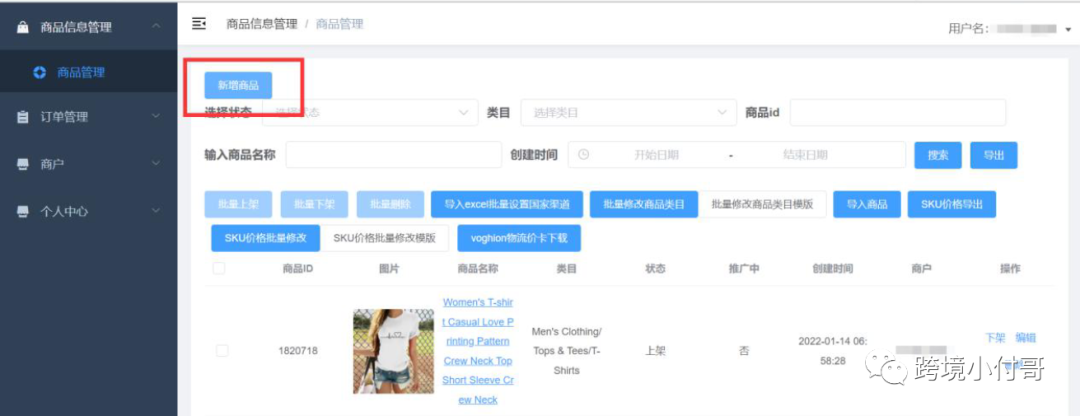Viewport: 1080px width, 416px height.
Task: Click the 批量下架 button
Action: coord(314,204)
